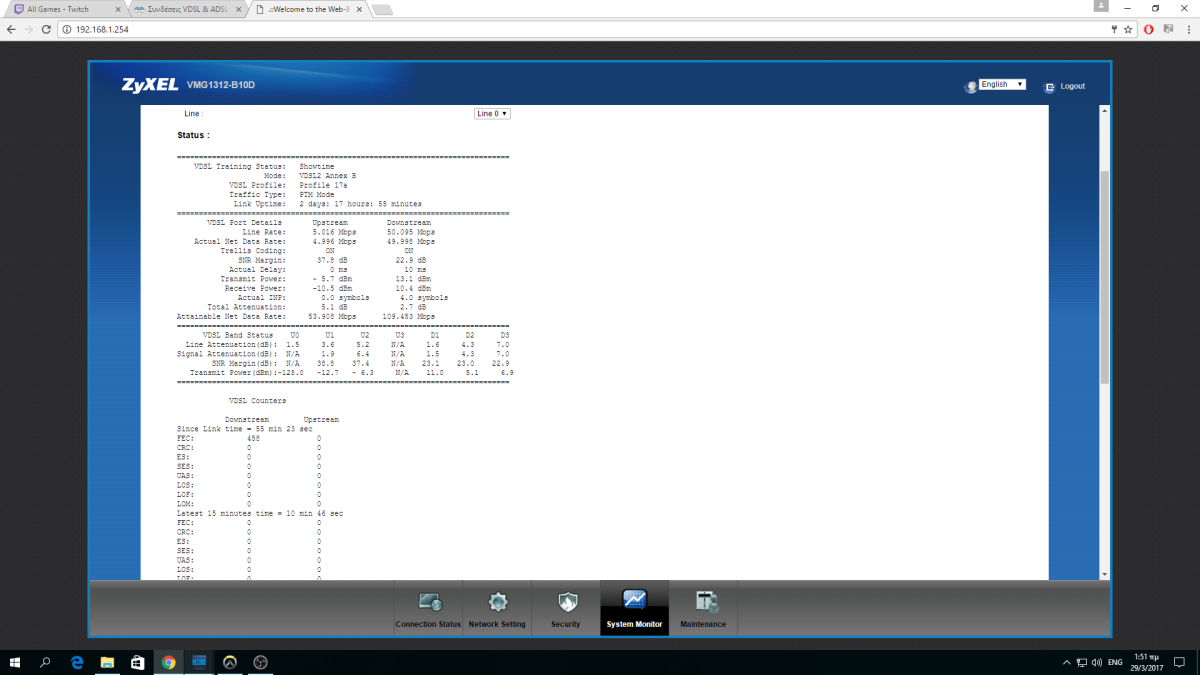Click the Profile 17a value
The height and width of the screenshot is (675, 1200).
[x=323, y=185]
